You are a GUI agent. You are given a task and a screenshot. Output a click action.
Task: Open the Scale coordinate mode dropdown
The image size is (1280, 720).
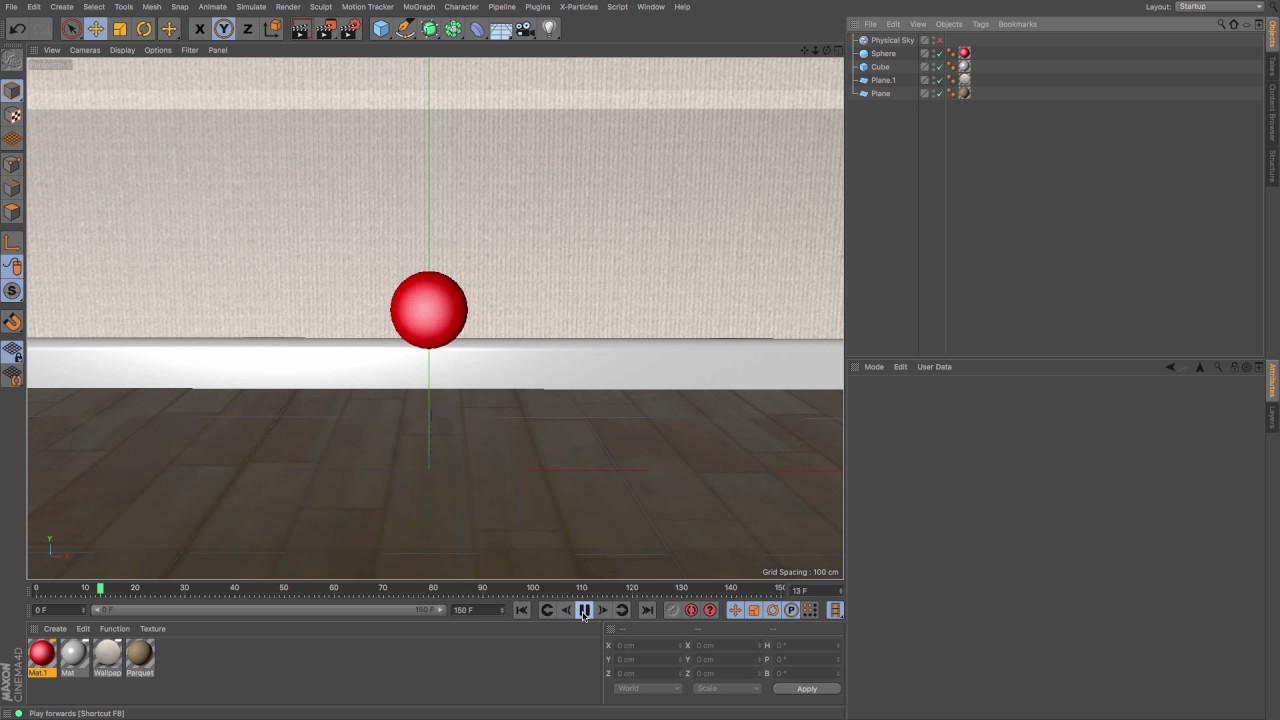[x=727, y=688]
